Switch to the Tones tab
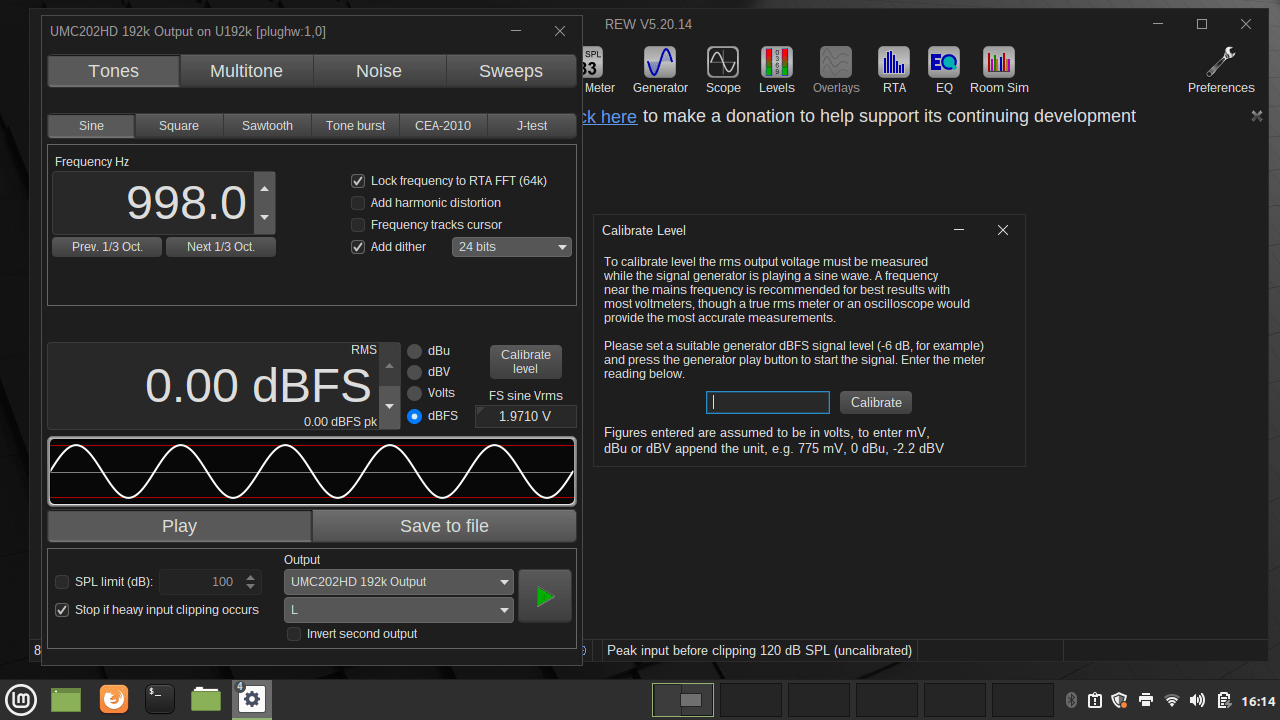Viewport: 1280px width, 720px height. tap(114, 71)
